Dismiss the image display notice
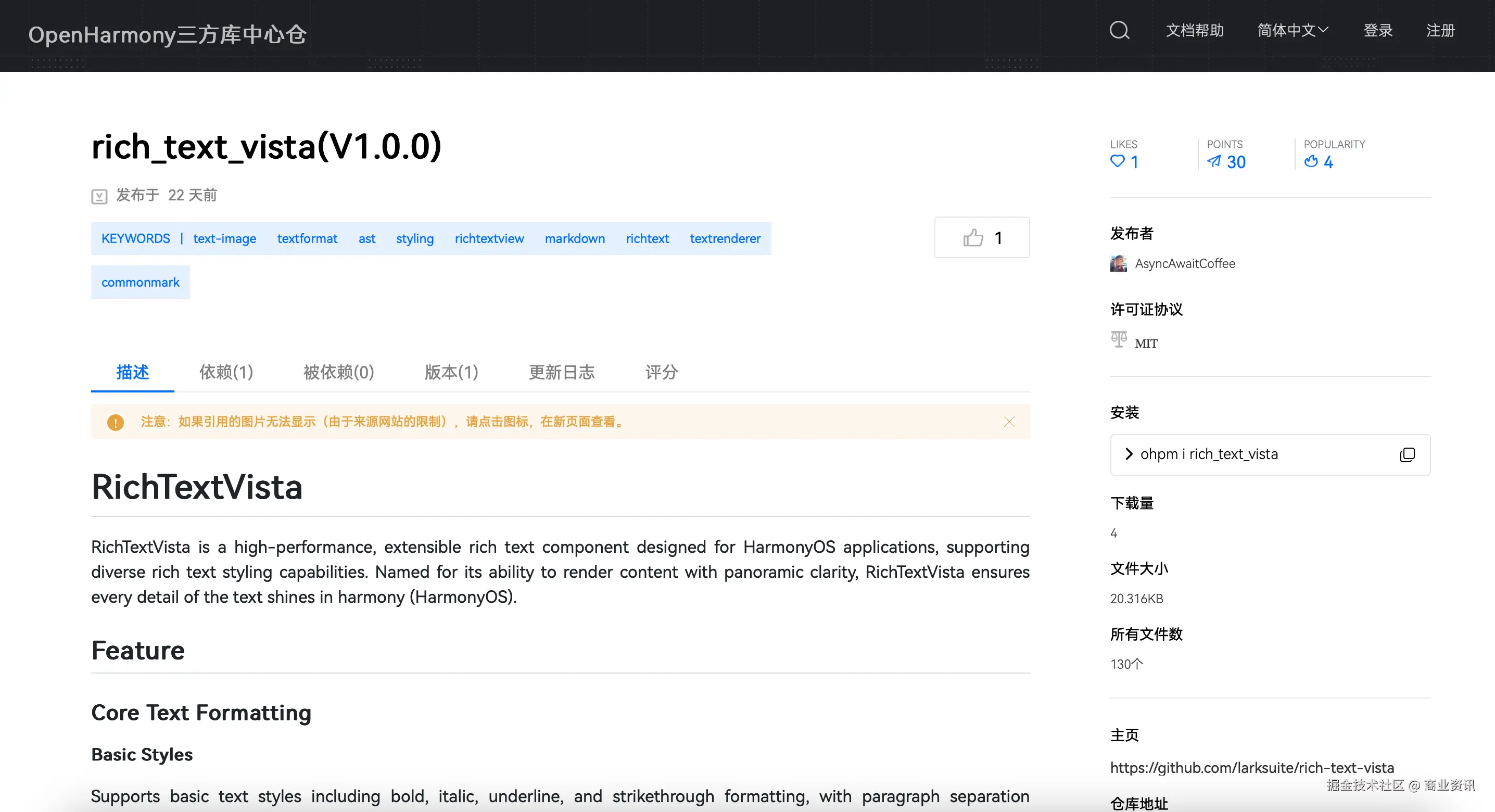The image size is (1495, 812). point(1009,422)
